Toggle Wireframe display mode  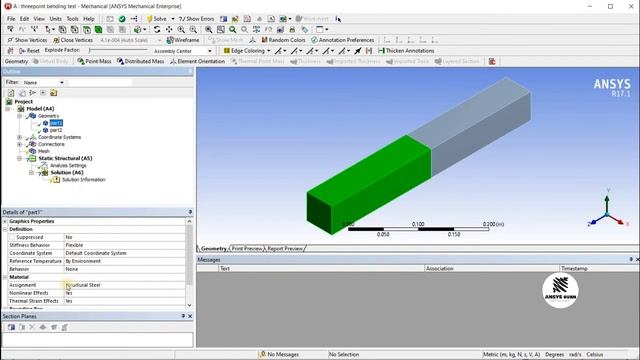click(x=183, y=40)
